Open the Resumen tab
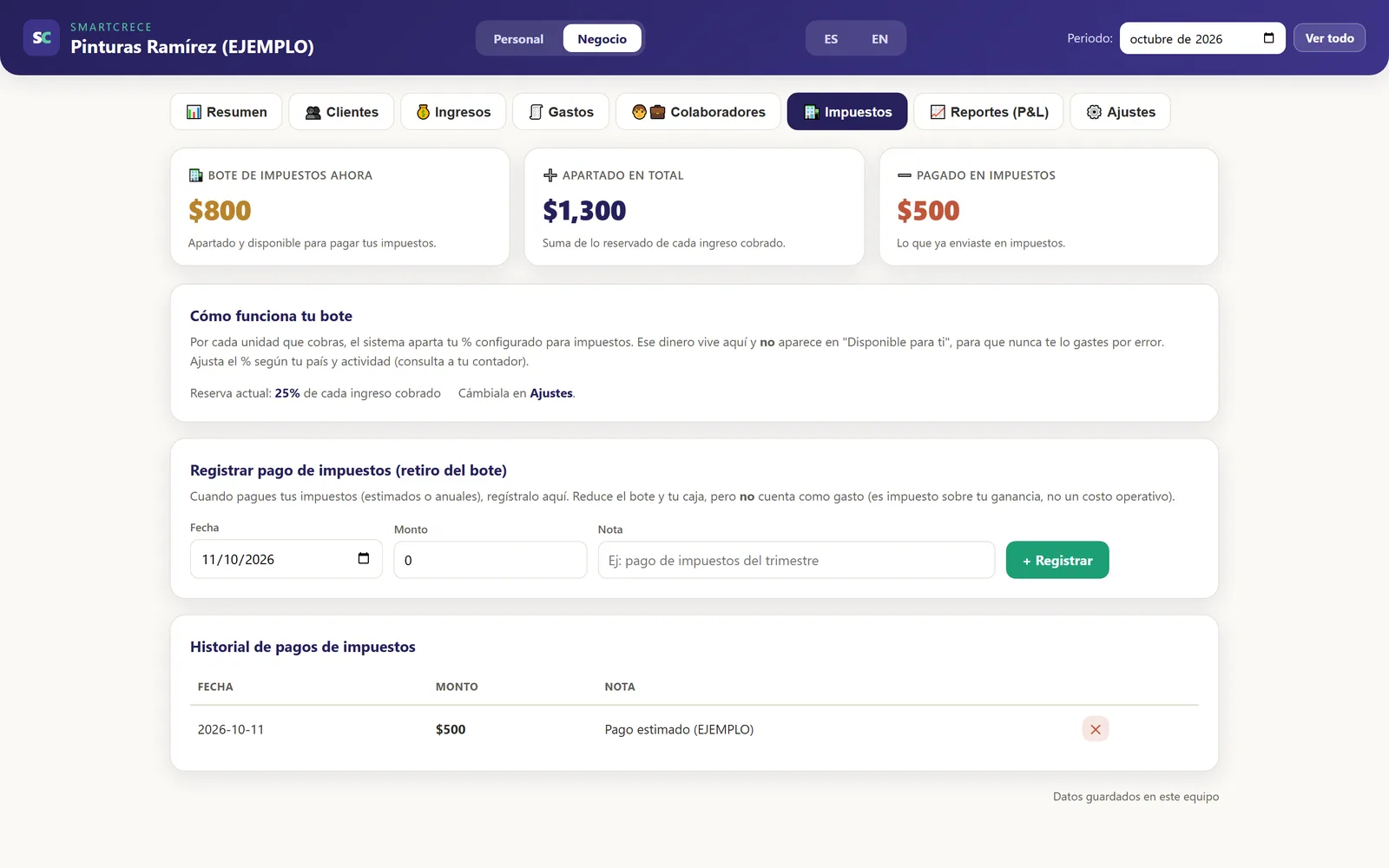This screenshot has height=868, width=1389. (x=227, y=112)
